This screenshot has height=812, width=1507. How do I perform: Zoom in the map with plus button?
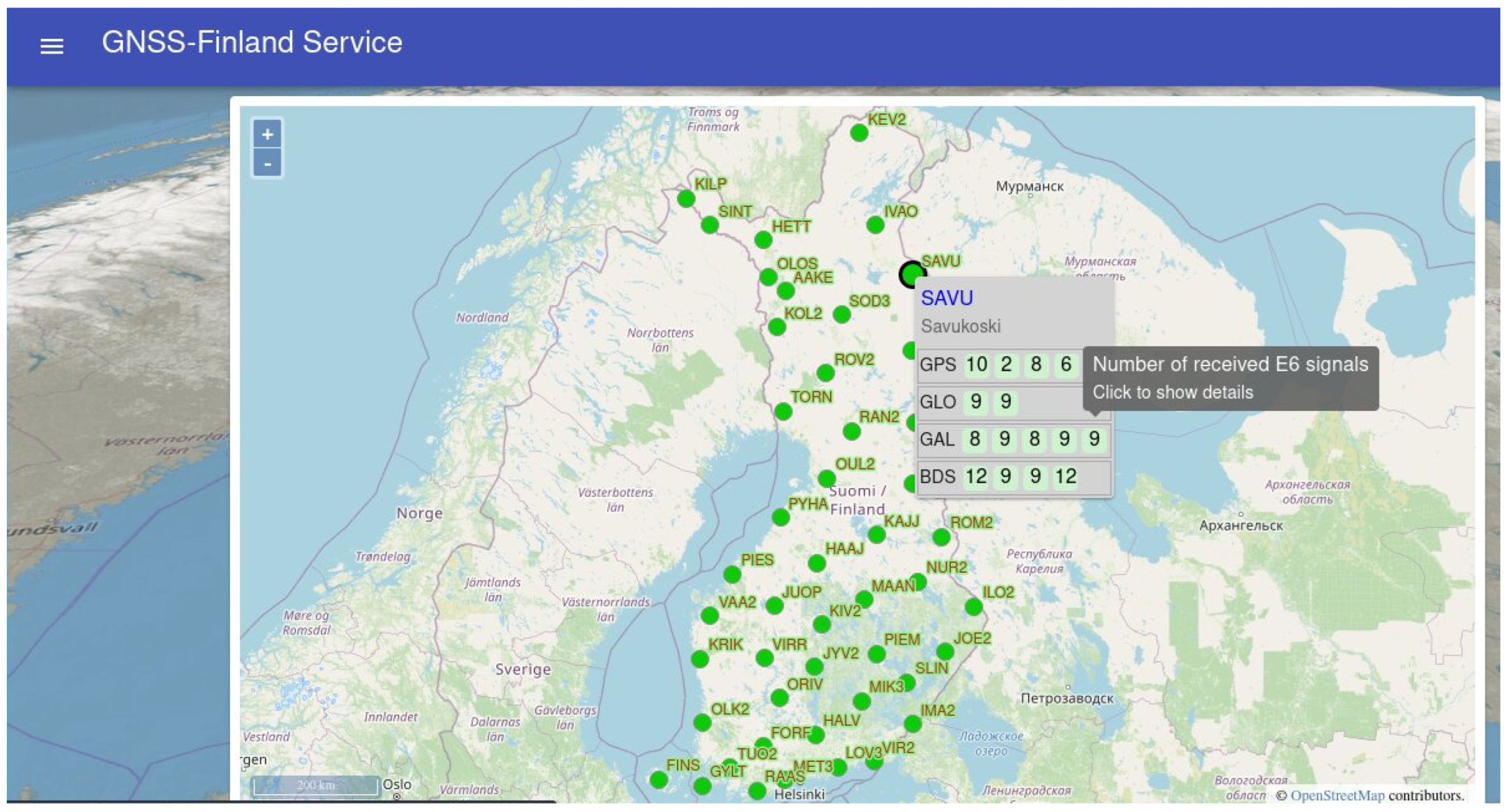pyautogui.click(x=267, y=134)
